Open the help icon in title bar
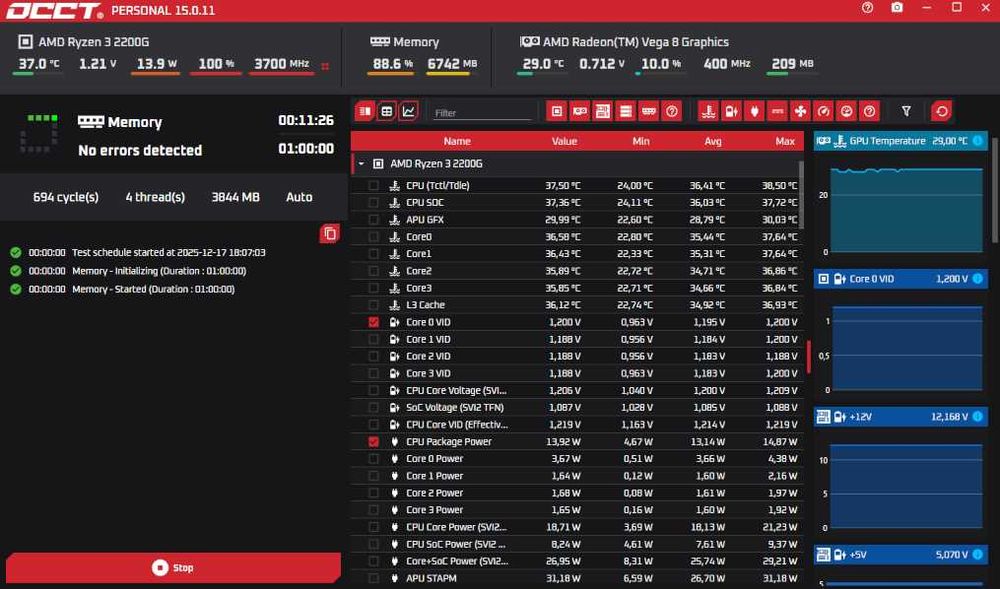This screenshot has height=589, width=1000. [867, 8]
